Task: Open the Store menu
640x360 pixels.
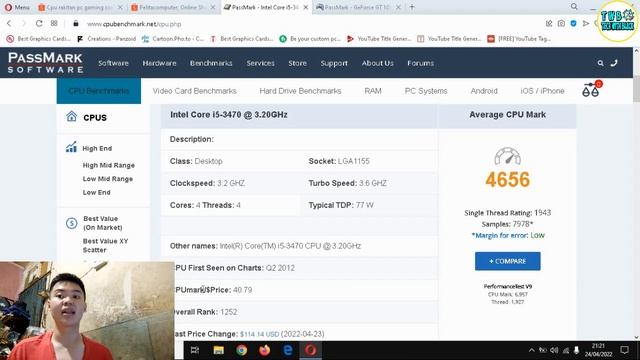Action: tap(297, 63)
